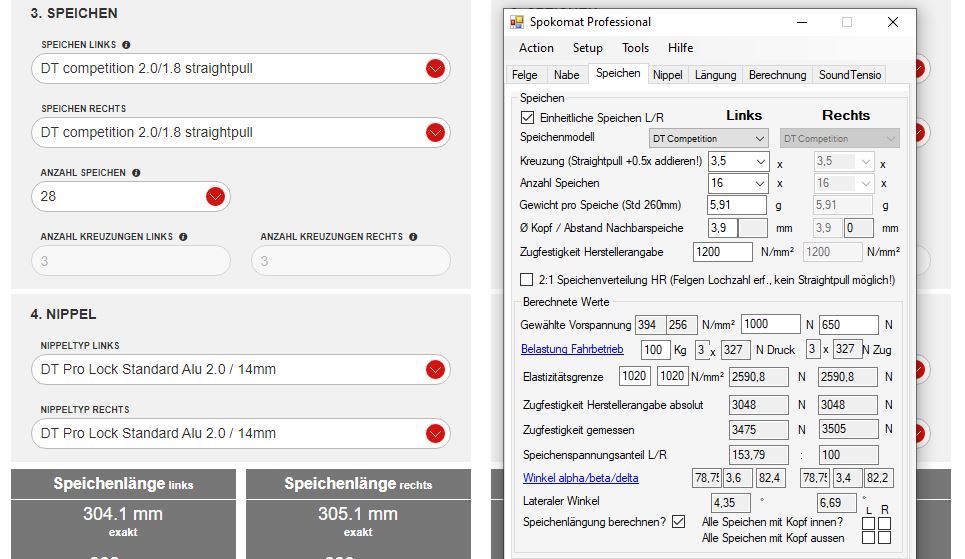The image size is (965, 559).
Task: Click the left Elastizitätsgrenze 1020 field
Action: coord(634,376)
